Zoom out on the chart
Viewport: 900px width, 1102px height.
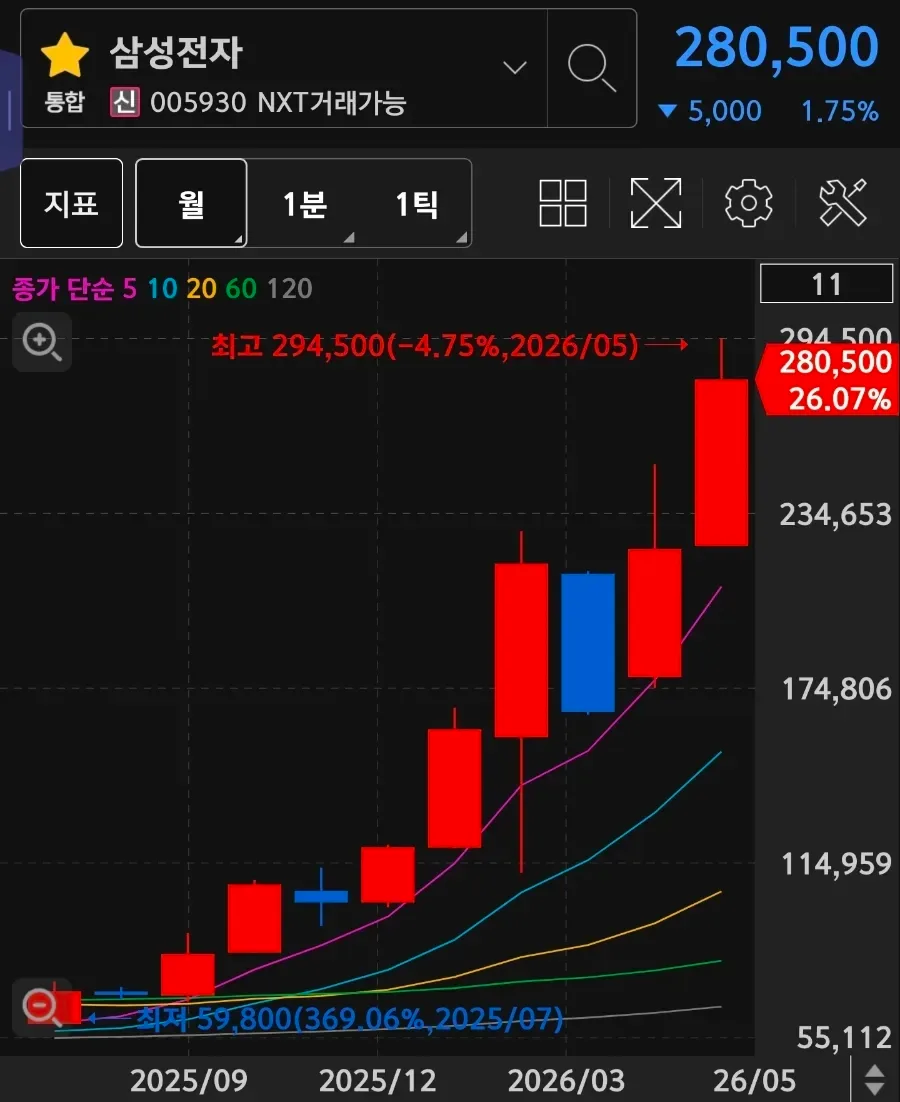click(41, 1007)
